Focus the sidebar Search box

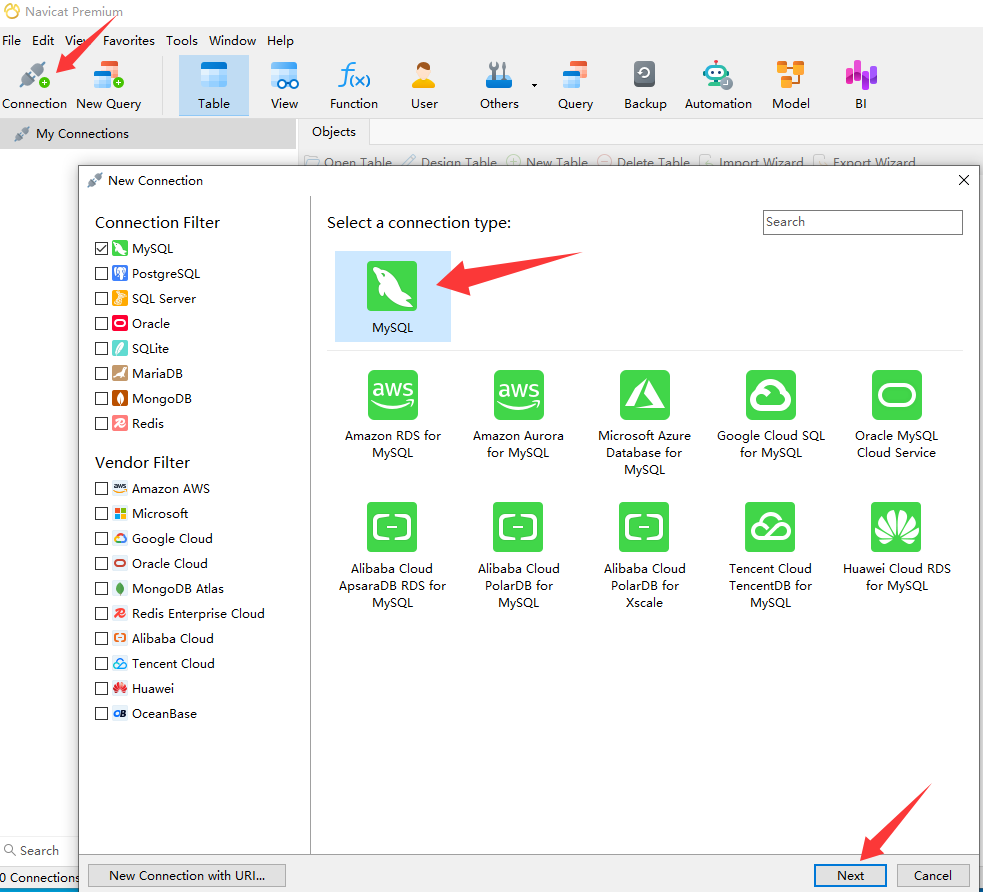coord(39,851)
